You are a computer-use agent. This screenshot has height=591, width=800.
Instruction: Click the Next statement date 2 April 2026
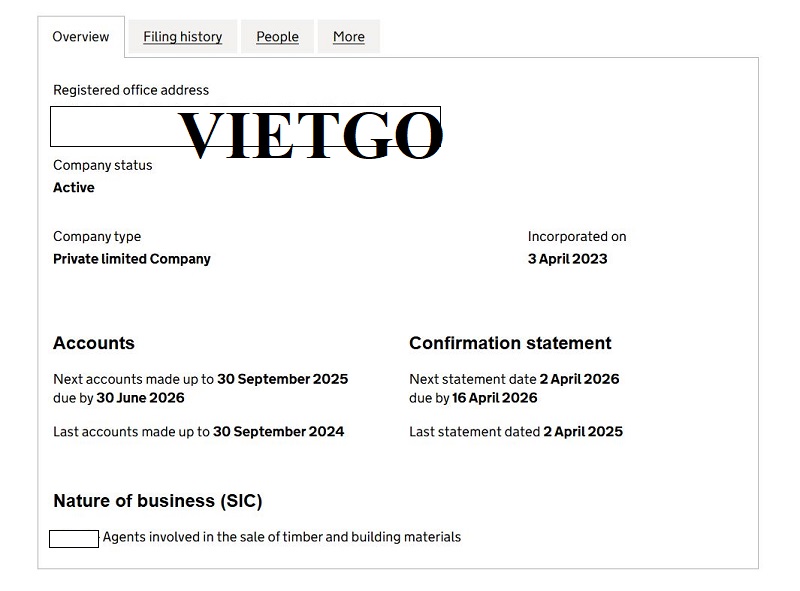point(514,379)
